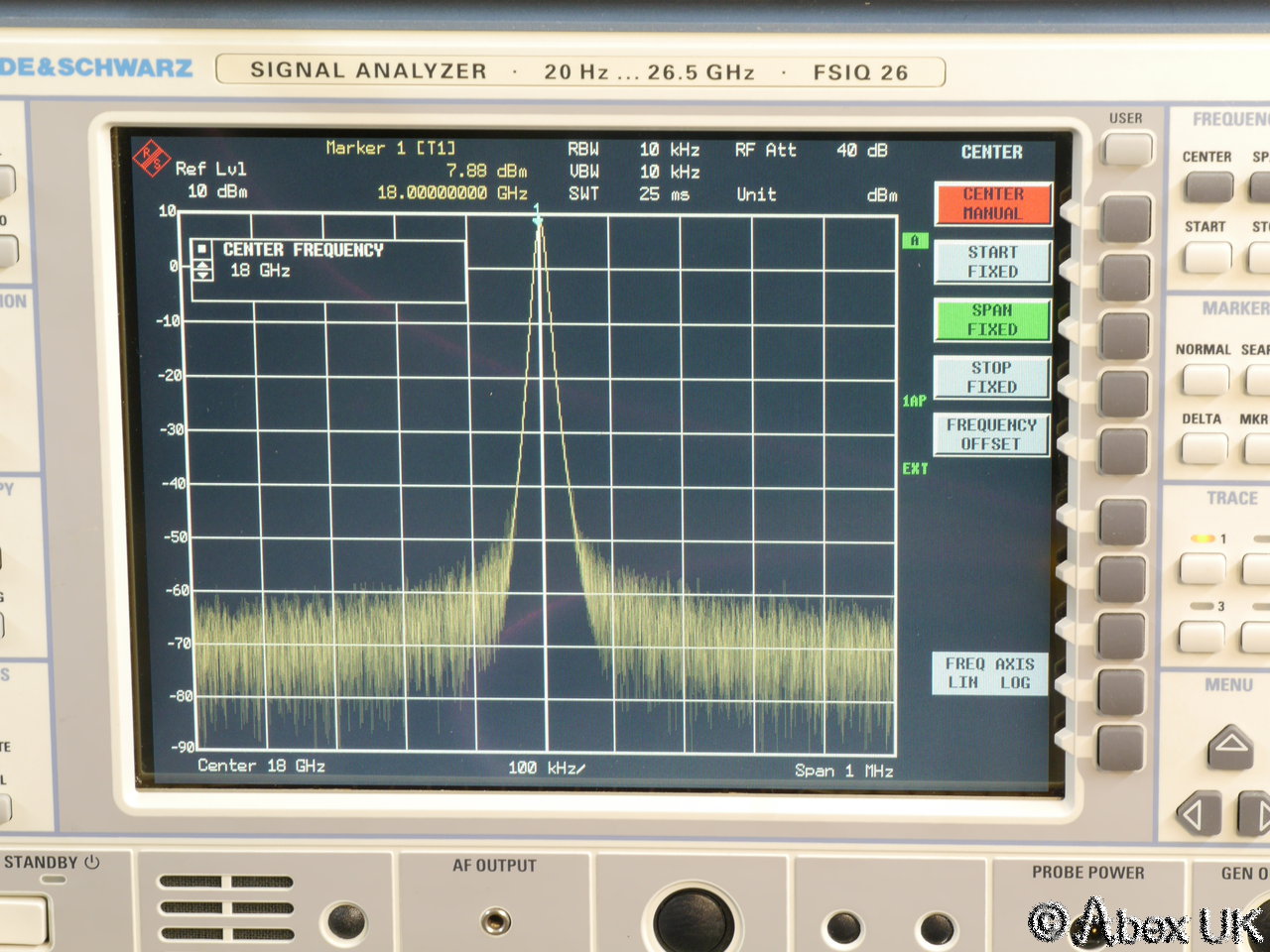The image size is (1270, 952).
Task: Toggle the FREQ AXIS LIN LOG softkey
Action: (989, 673)
